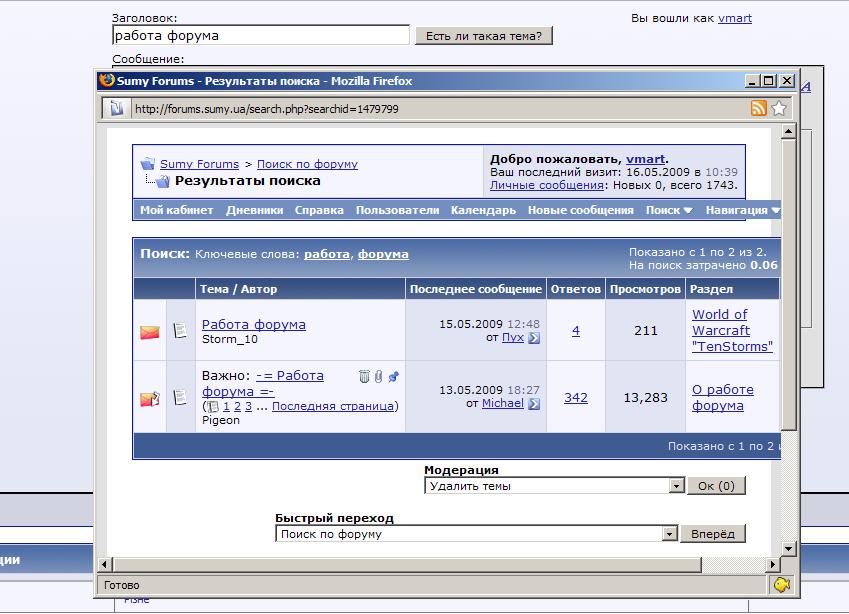Click the bookmark star icon

click(x=779, y=108)
